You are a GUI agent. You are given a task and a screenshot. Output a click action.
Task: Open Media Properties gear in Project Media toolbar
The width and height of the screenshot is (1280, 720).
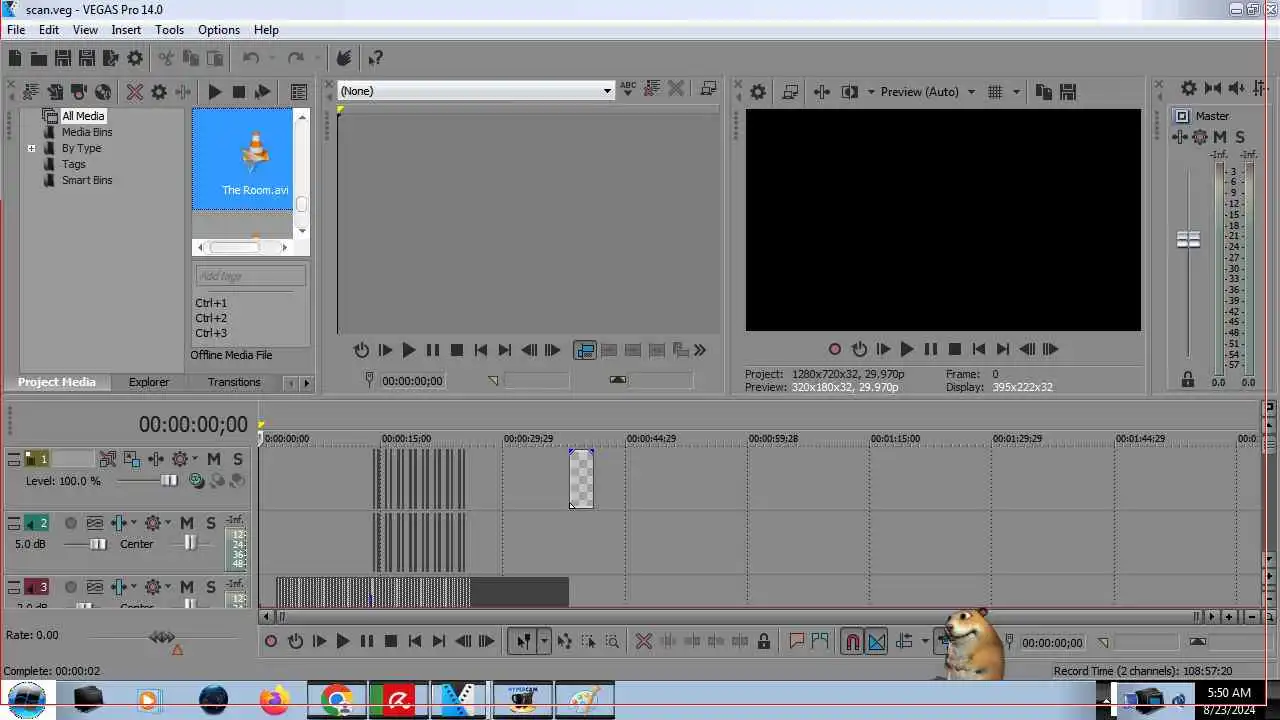[x=159, y=91]
